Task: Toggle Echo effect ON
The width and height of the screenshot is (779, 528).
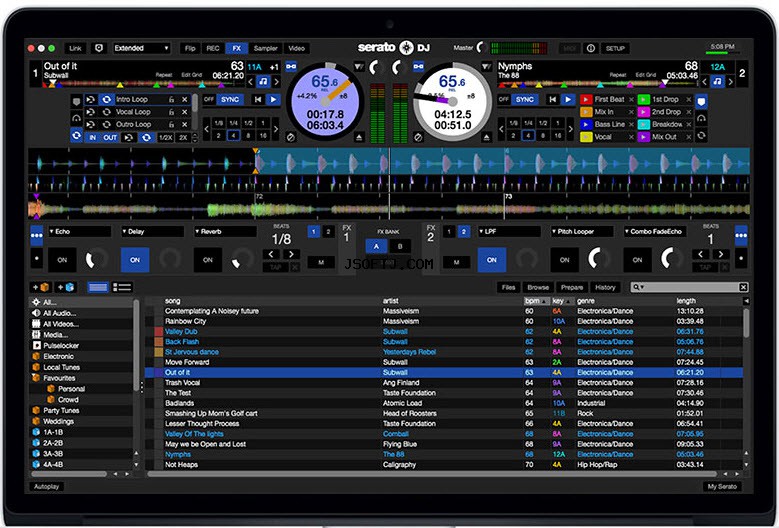Action: point(62,260)
